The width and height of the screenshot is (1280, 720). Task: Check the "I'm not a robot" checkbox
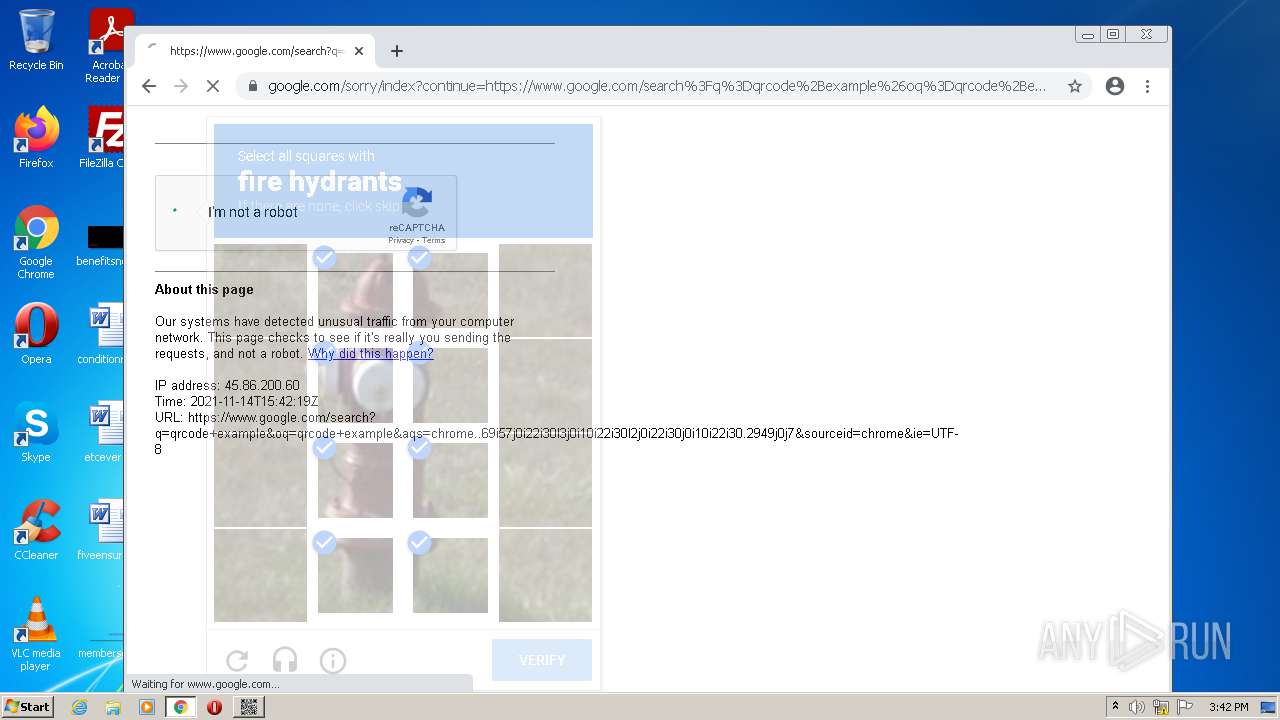[x=176, y=211]
